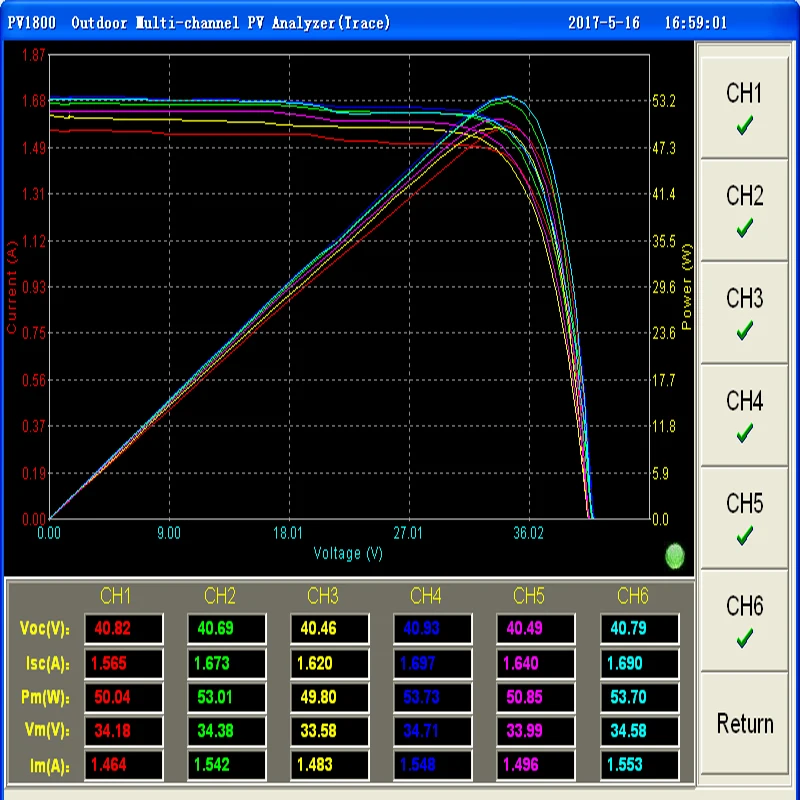Image resolution: width=800 pixels, height=800 pixels.
Task: Click the Pm(W) row label
Action: [x=44, y=697]
